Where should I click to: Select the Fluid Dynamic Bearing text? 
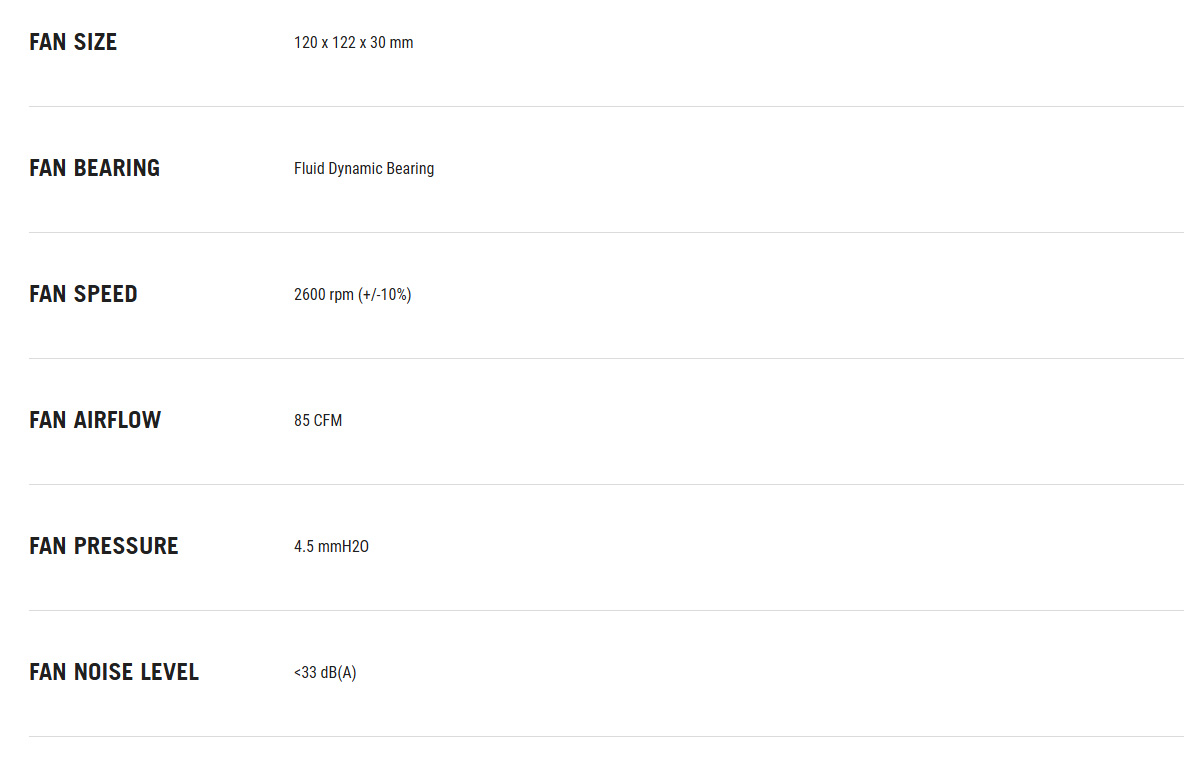click(364, 169)
